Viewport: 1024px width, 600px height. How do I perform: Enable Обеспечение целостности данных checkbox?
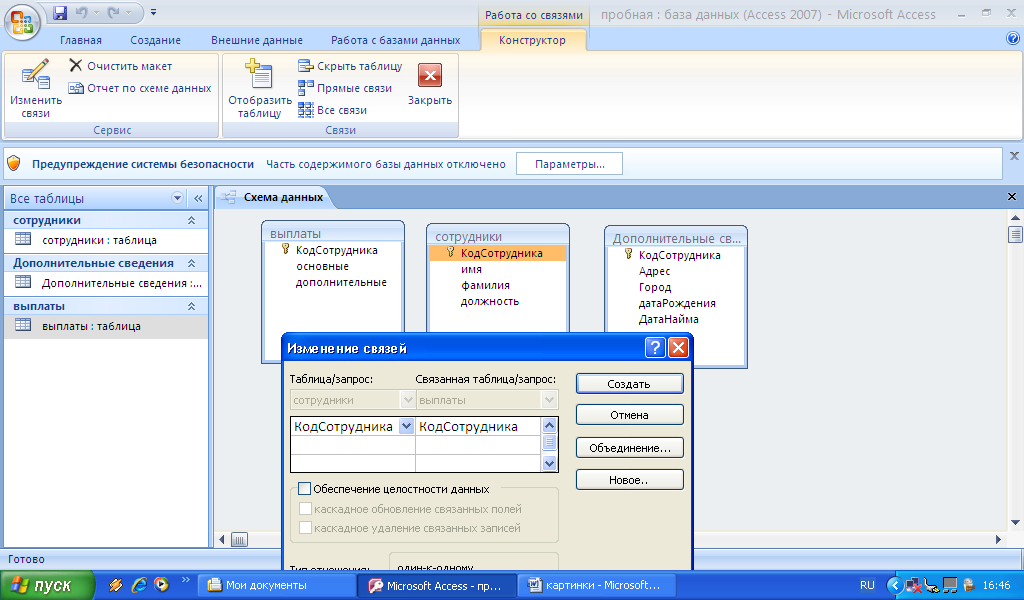[304, 488]
